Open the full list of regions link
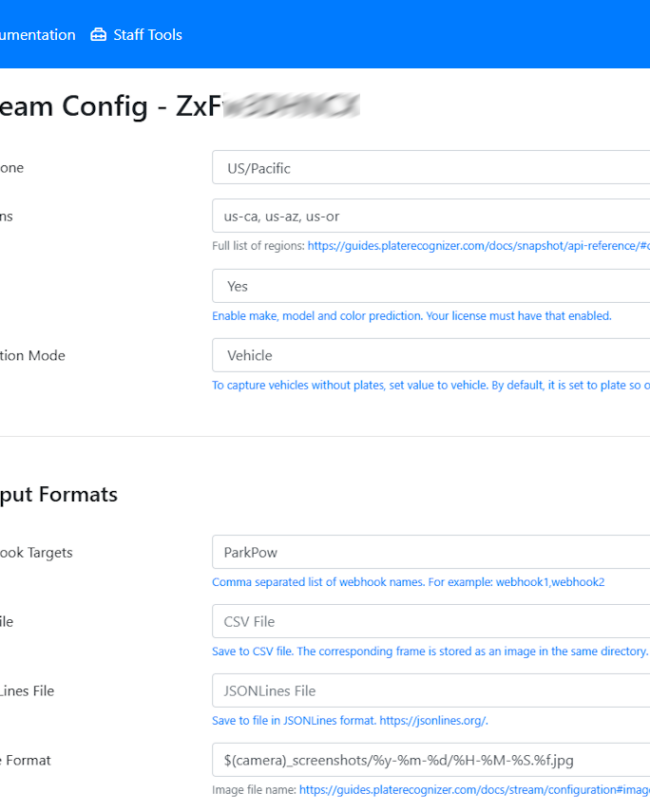 [x=479, y=246]
